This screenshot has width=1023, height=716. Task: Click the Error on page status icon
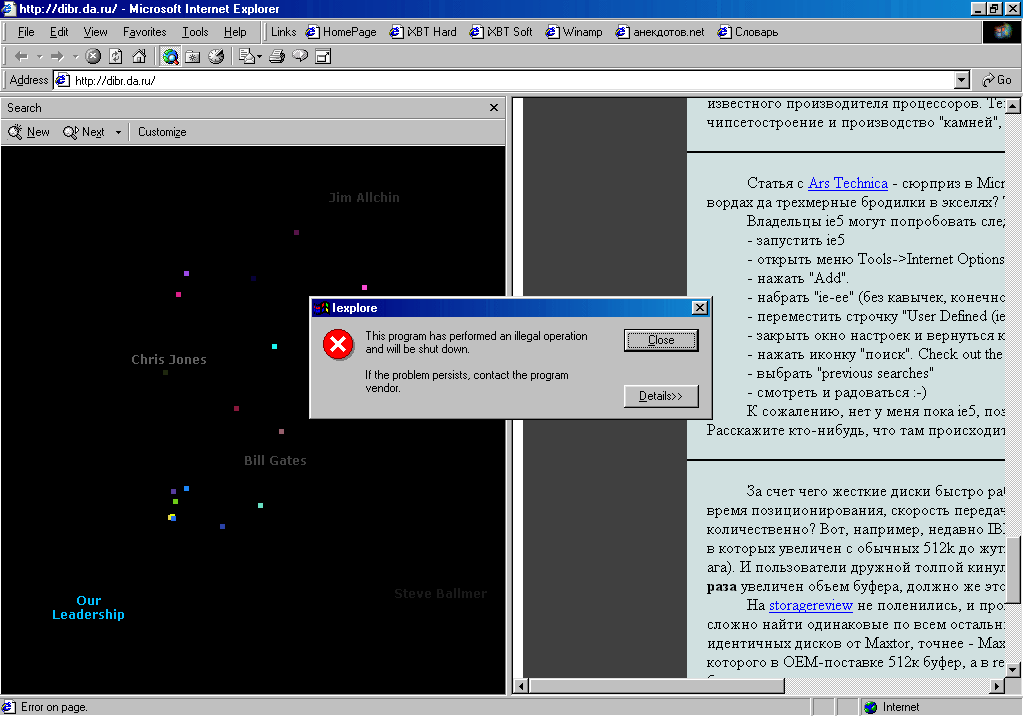8,707
